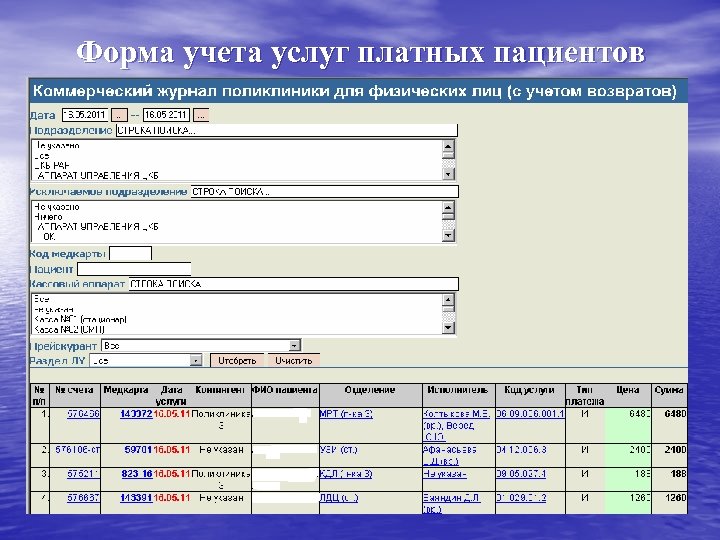Screen dimensions: 720x540
Task: Click the Отобрать button
Action: point(237,360)
